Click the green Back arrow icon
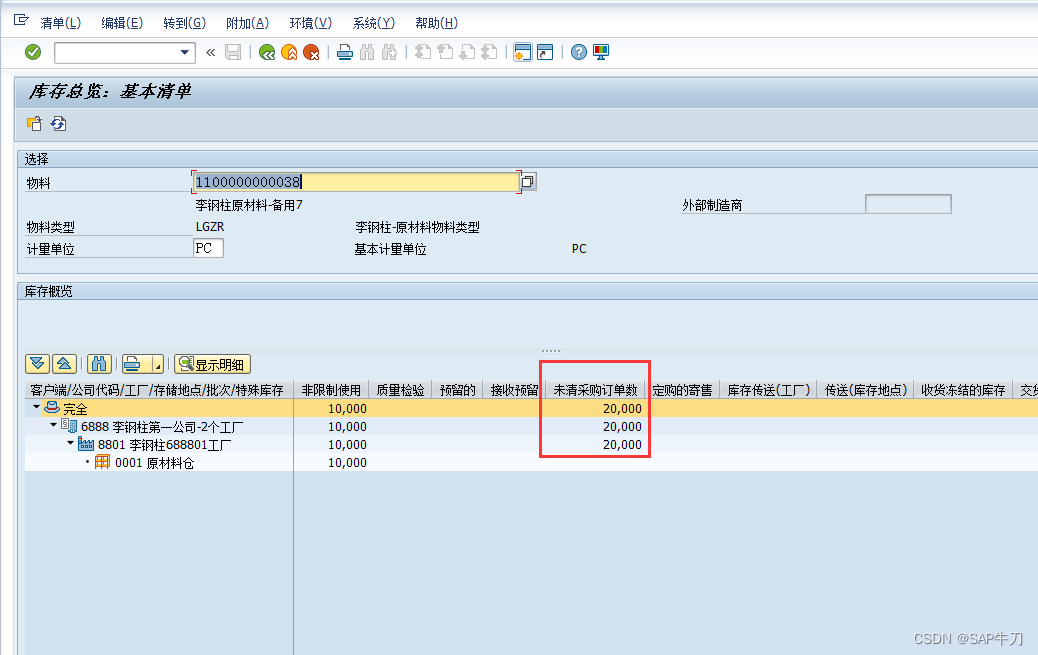 tap(267, 52)
